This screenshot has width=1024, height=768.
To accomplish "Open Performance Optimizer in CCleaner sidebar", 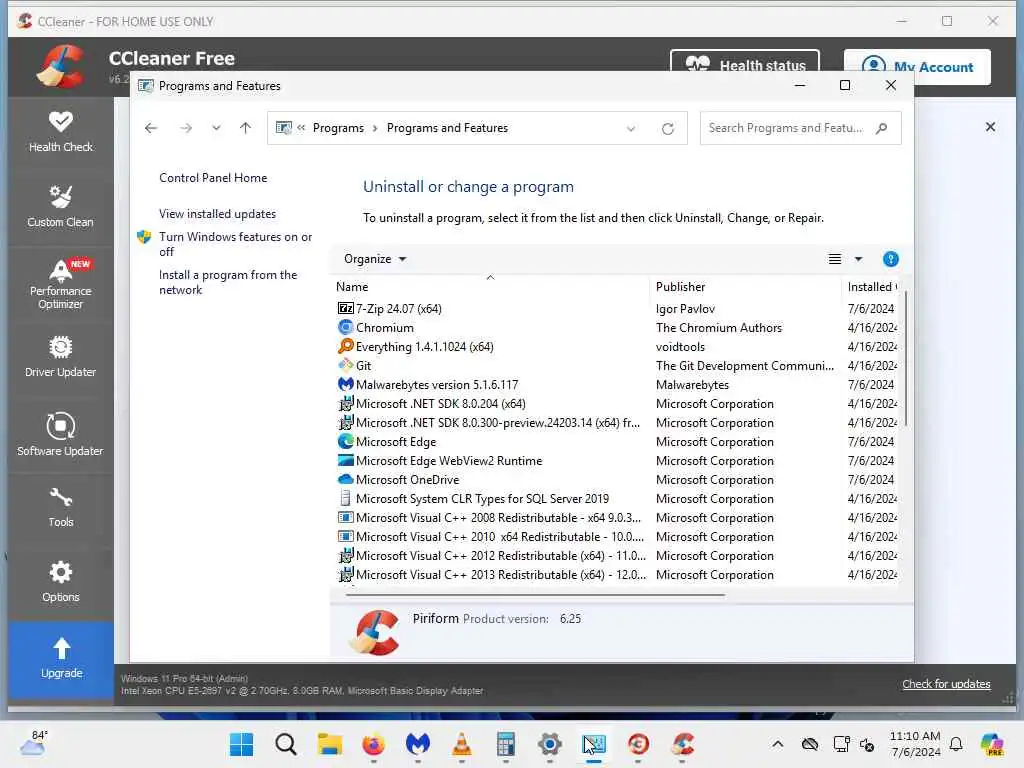I will click(61, 285).
